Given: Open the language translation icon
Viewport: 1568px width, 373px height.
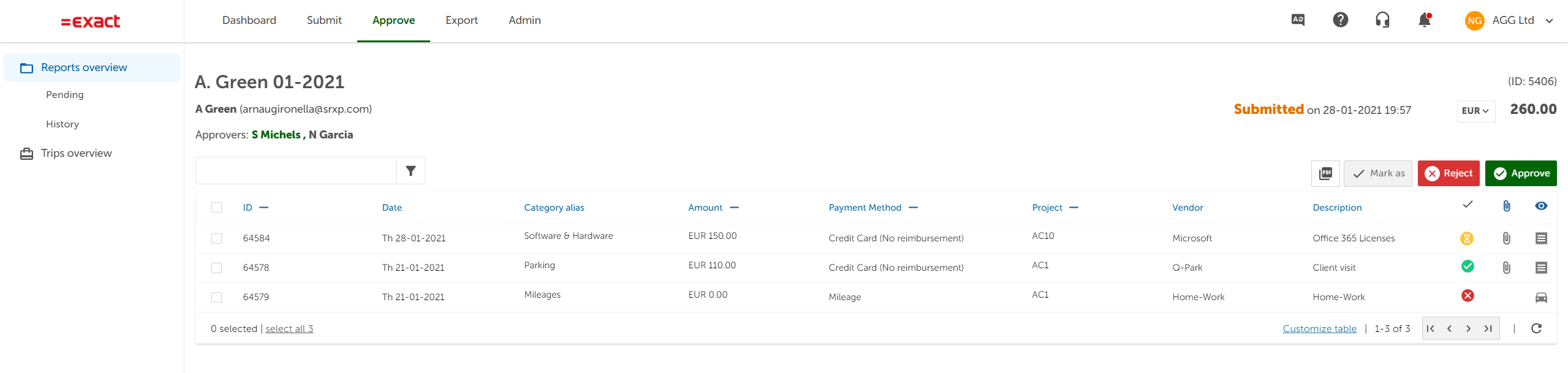Looking at the screenshot, I should coord(1298,20).
